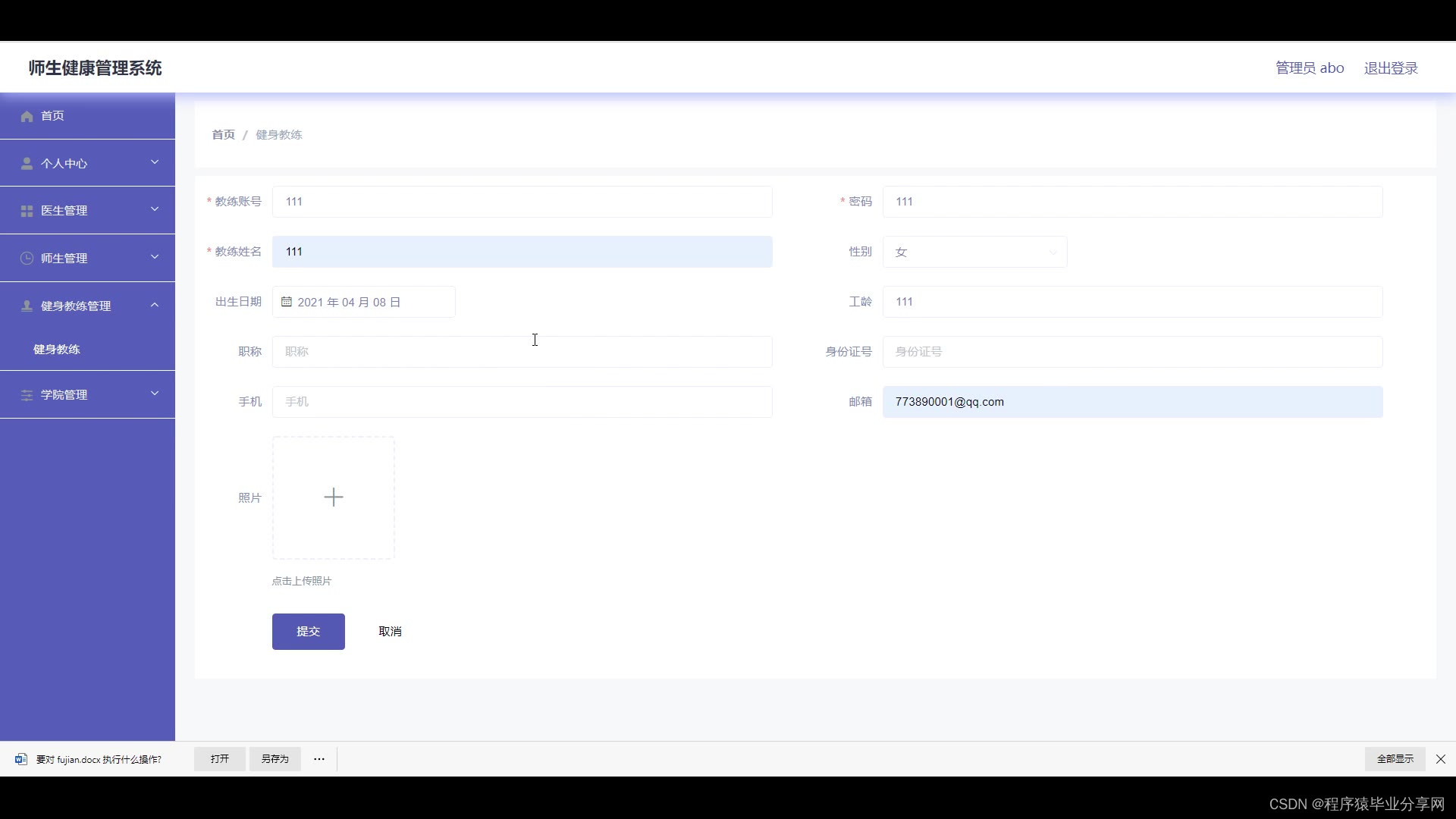Click the Word file icon in download bar

tap(21, 759)
